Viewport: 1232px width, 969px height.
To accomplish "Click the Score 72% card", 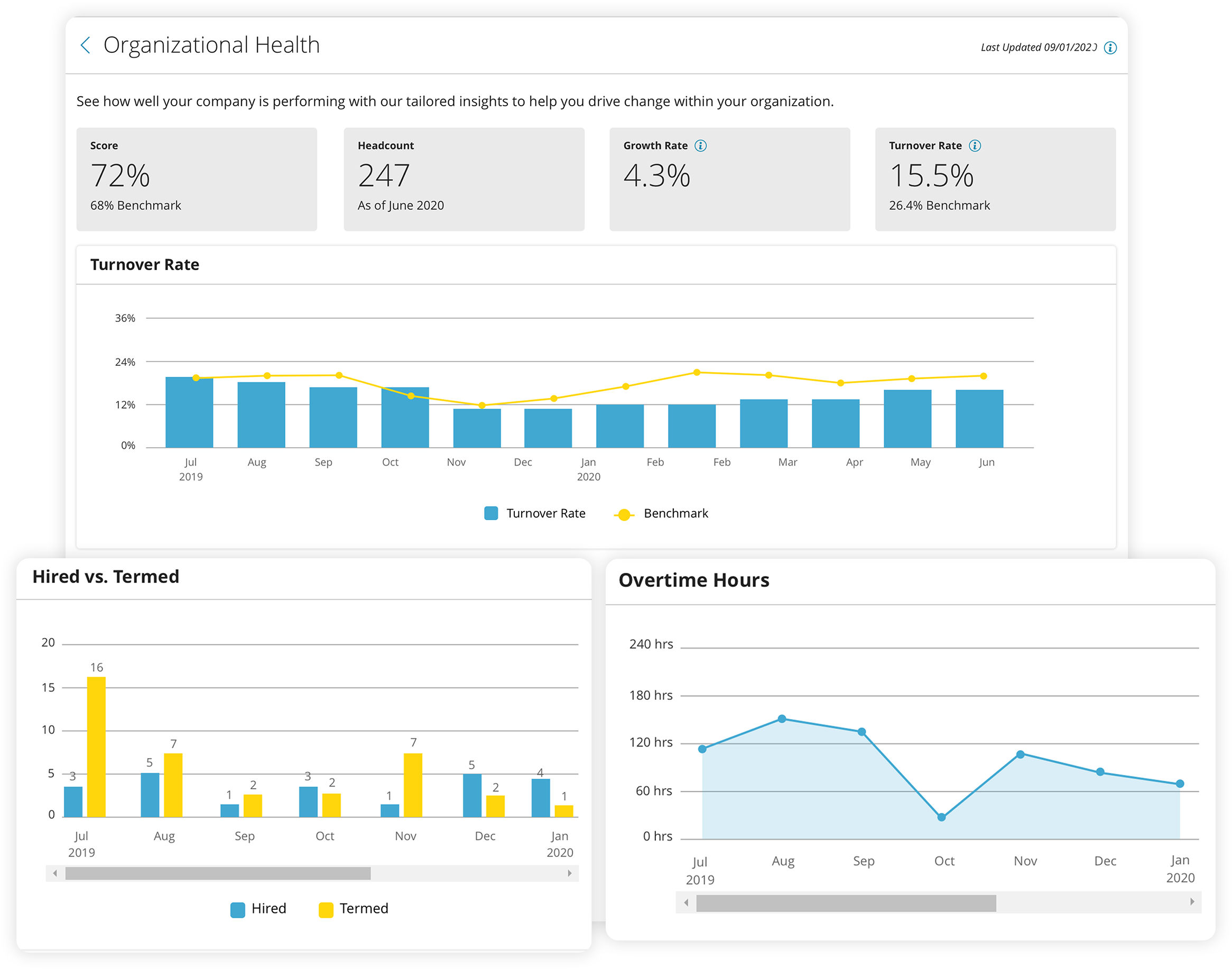I will (196, 179).
